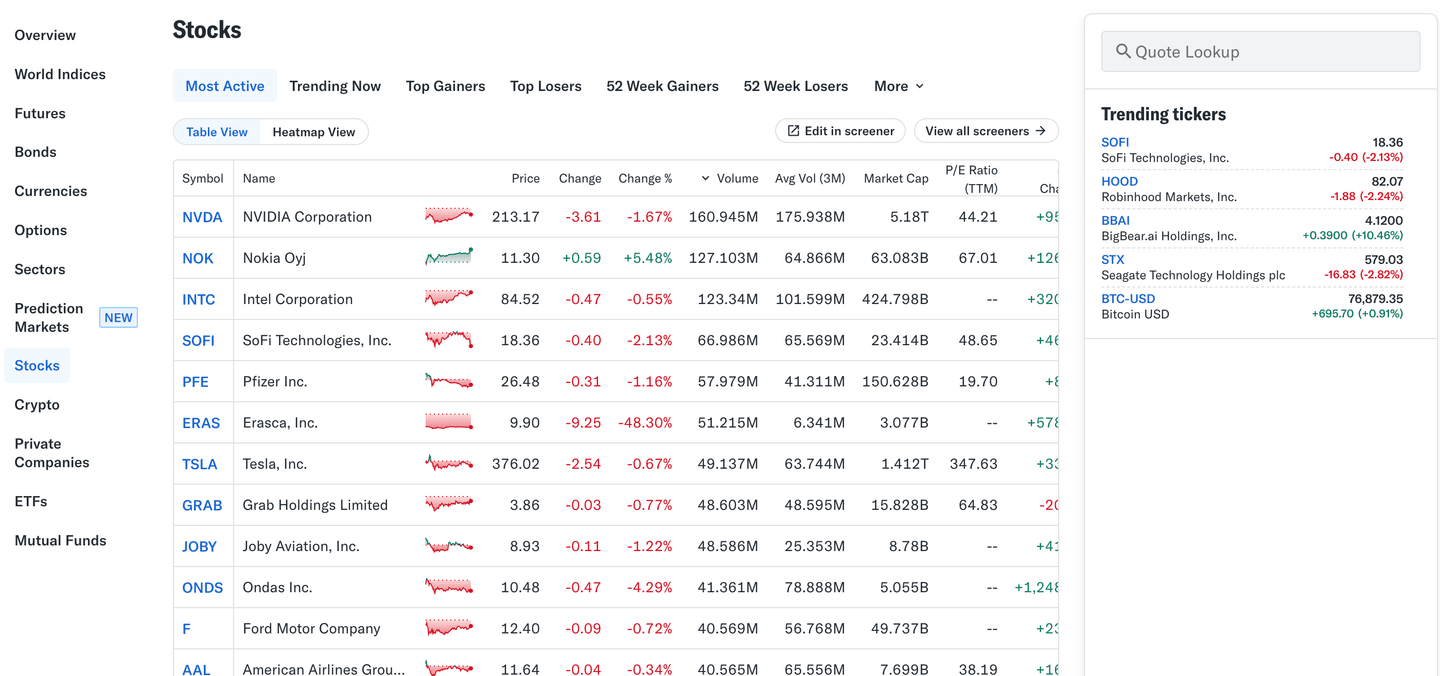1440x676 pixels.
Task: Open Nokia Oyj sparkline chart
Action: point(449,257)
